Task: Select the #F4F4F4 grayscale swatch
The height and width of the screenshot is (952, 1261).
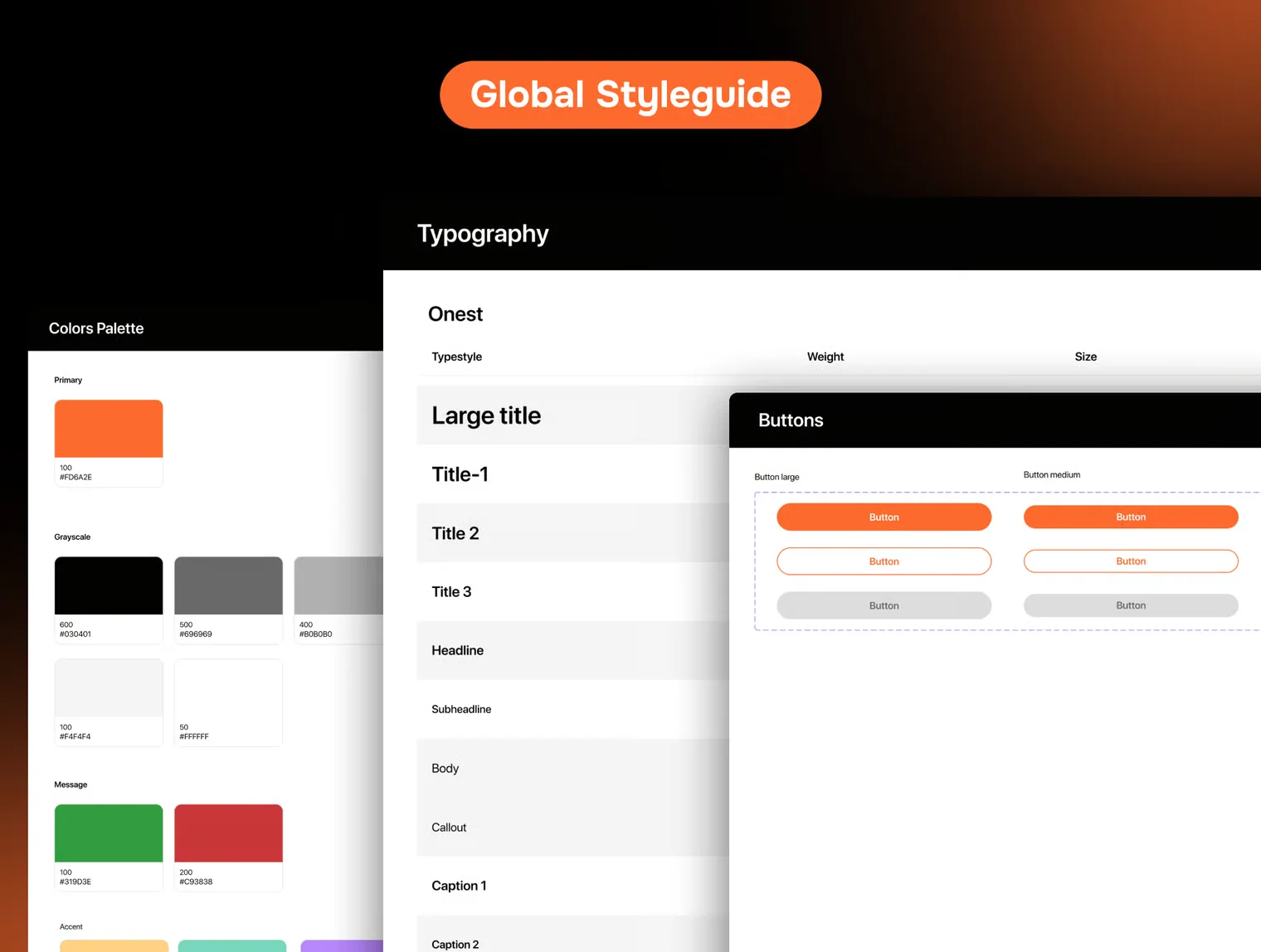Action: (109, 702)
